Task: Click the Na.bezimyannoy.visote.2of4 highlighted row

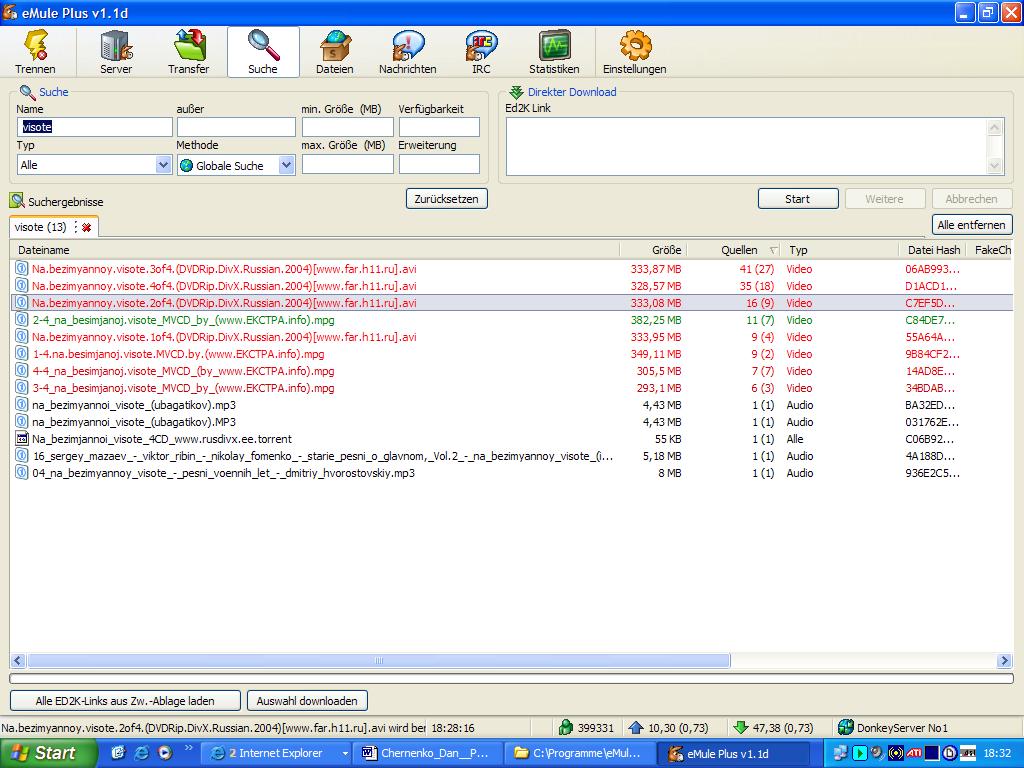Action: coord(511,303)
